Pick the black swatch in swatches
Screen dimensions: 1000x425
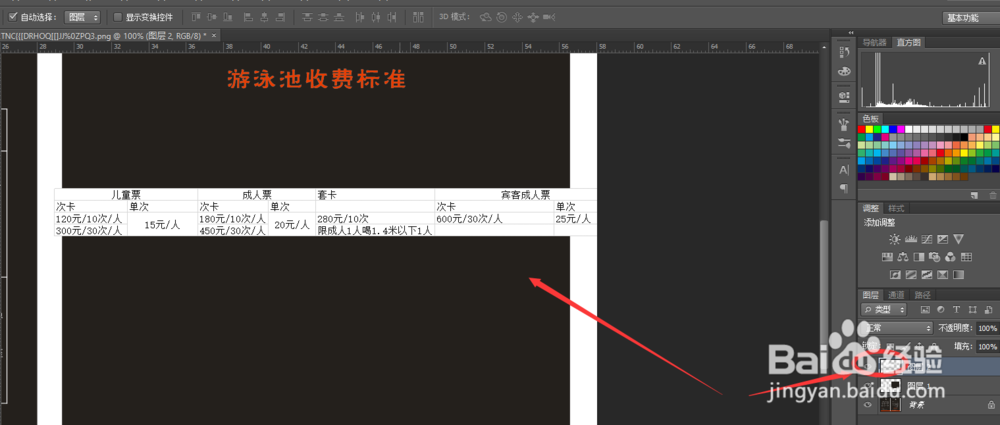coord(964,137)
